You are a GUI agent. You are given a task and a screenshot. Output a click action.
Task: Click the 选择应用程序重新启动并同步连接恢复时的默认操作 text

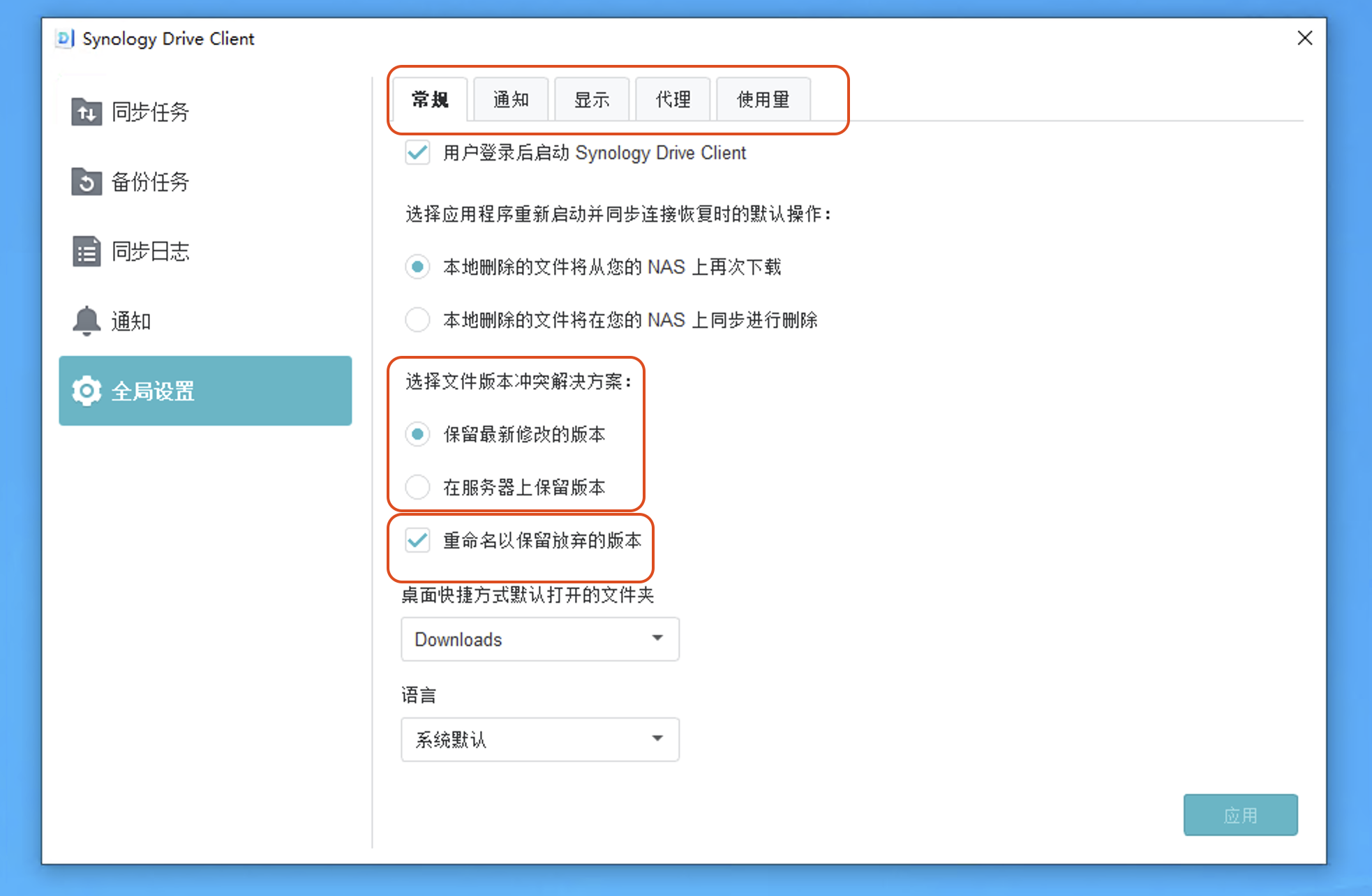619,214
